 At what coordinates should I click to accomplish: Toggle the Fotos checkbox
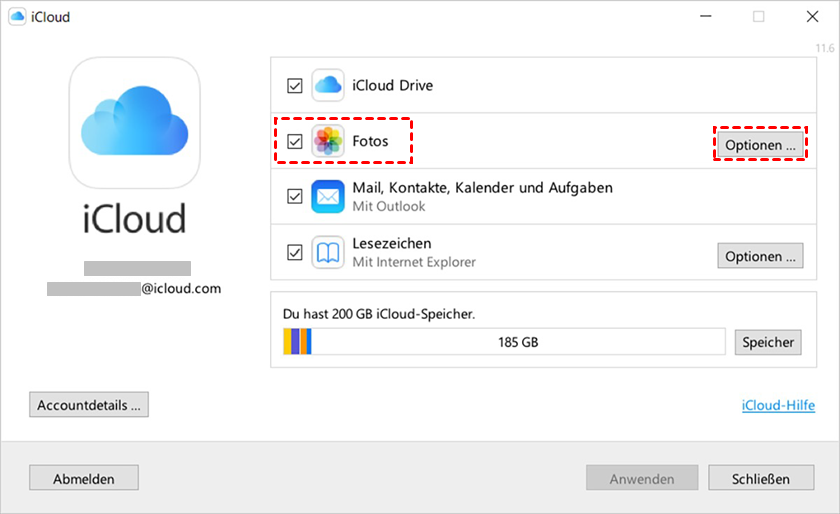(294, 142)
